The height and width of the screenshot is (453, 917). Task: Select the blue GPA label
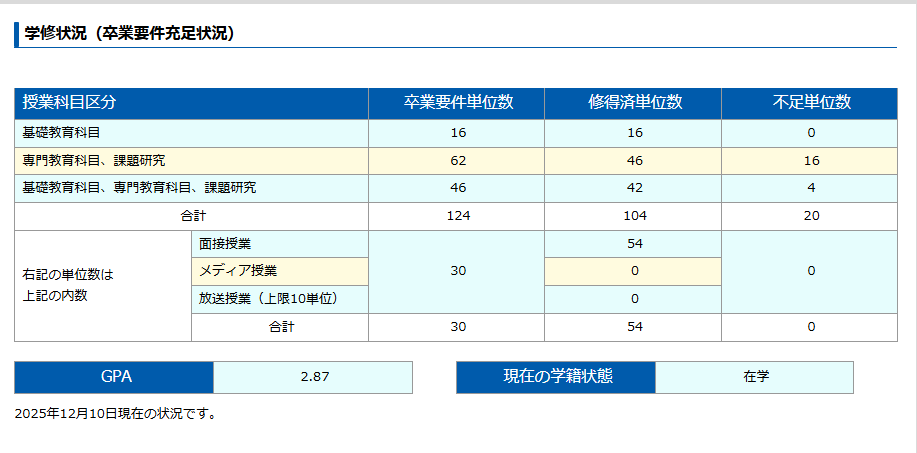click(x=115, y=377)
